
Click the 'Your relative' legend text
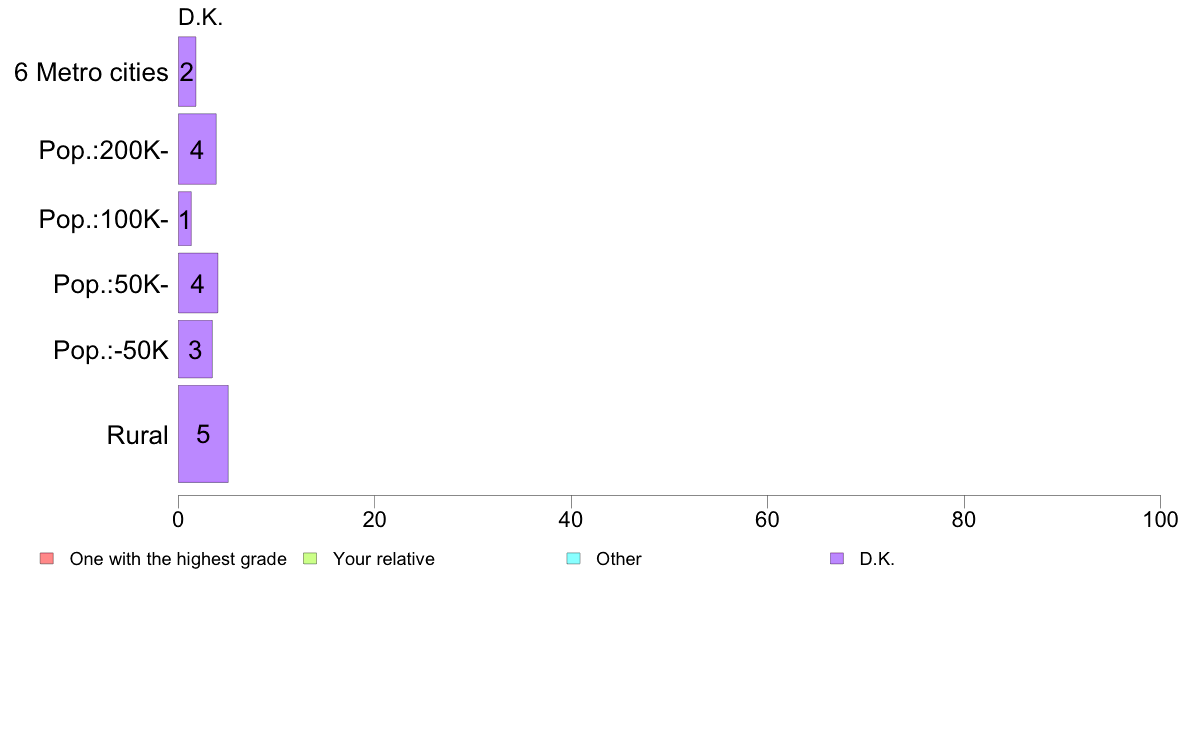[383, 559]
